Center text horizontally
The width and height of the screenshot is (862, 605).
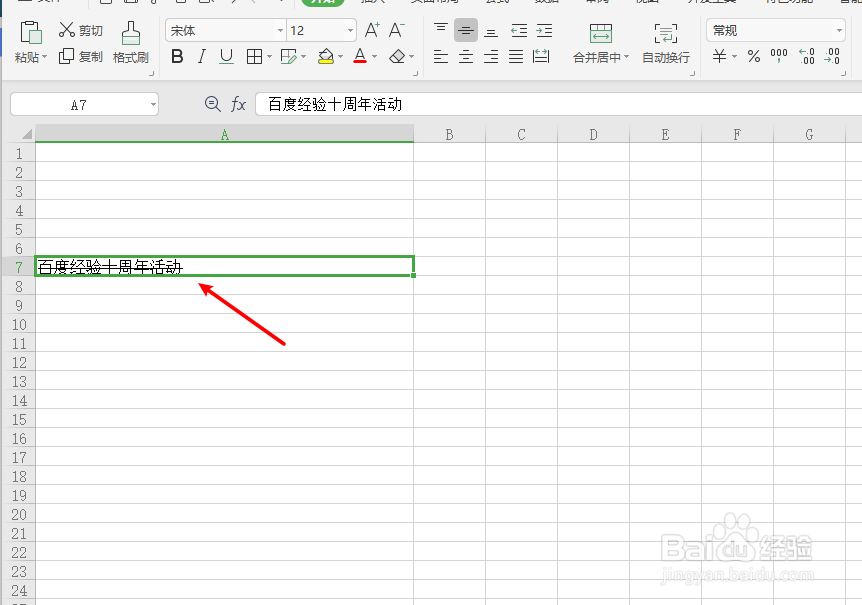point(466,56)
